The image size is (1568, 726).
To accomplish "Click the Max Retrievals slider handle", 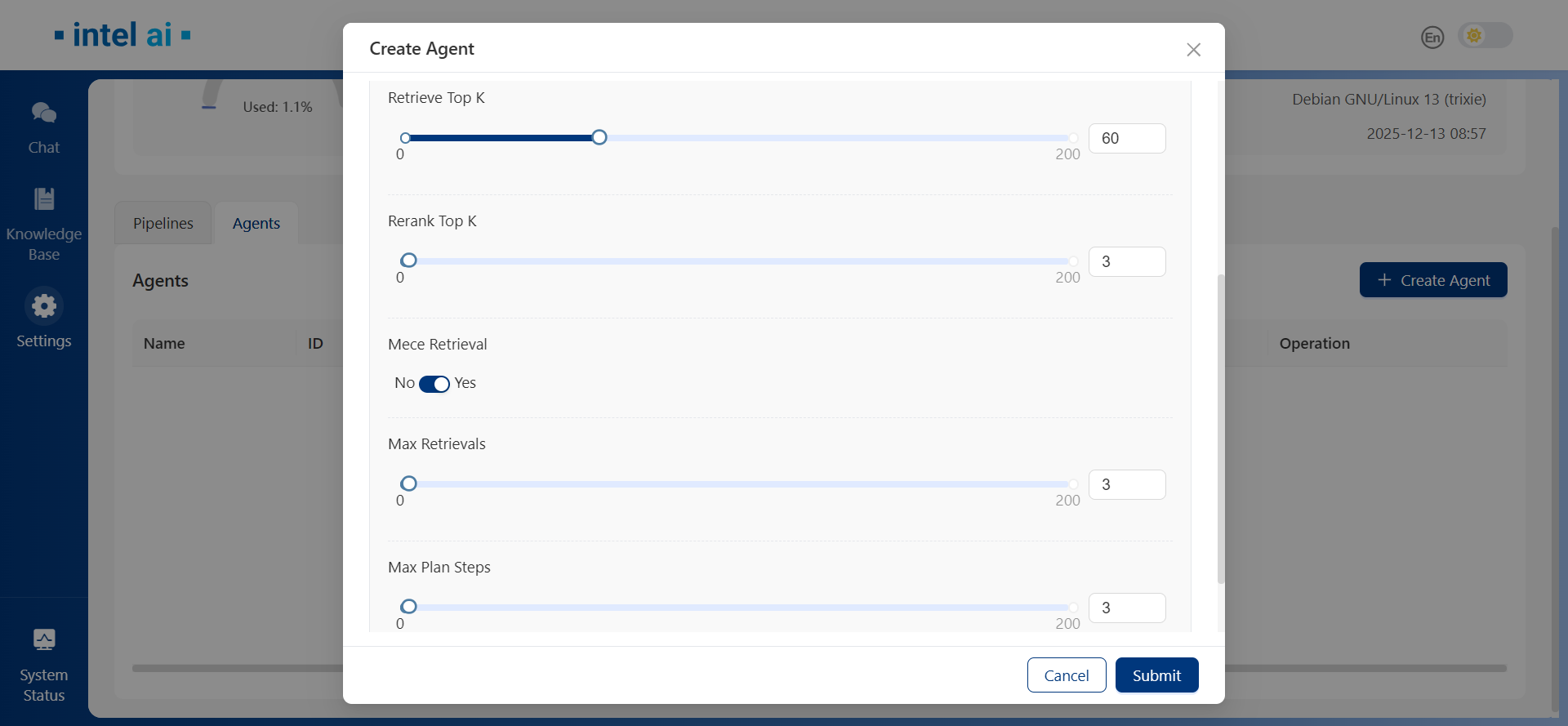I will 409,483.
